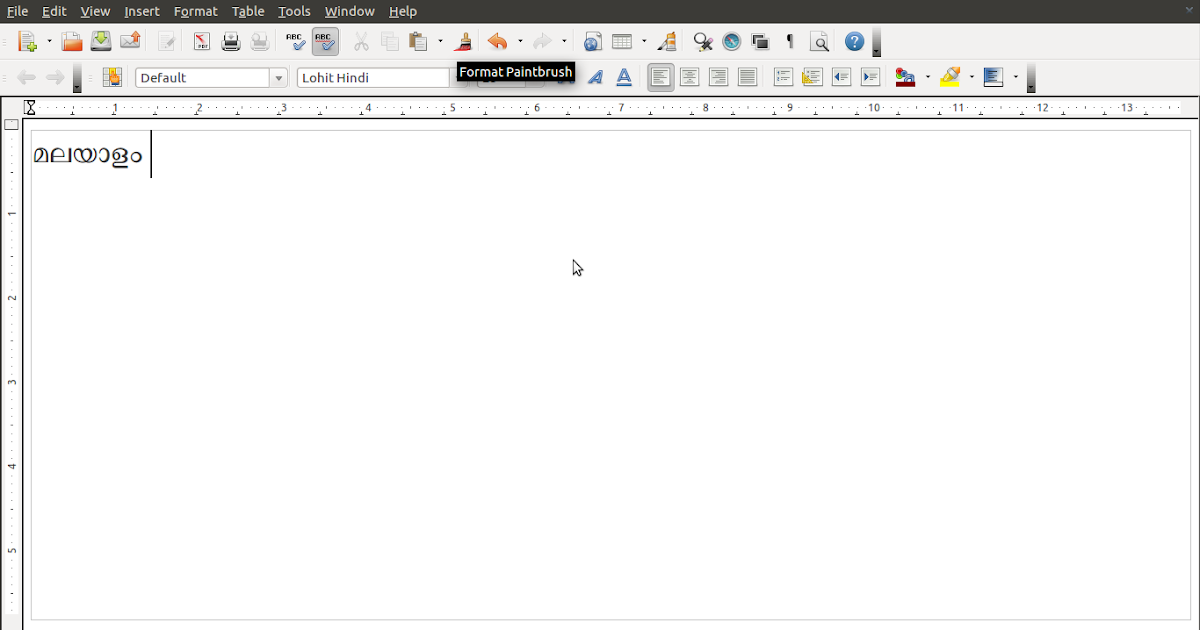
Task: Toggle Nonprinting Characters pilcrow
Action: click(x=790, y=42)
